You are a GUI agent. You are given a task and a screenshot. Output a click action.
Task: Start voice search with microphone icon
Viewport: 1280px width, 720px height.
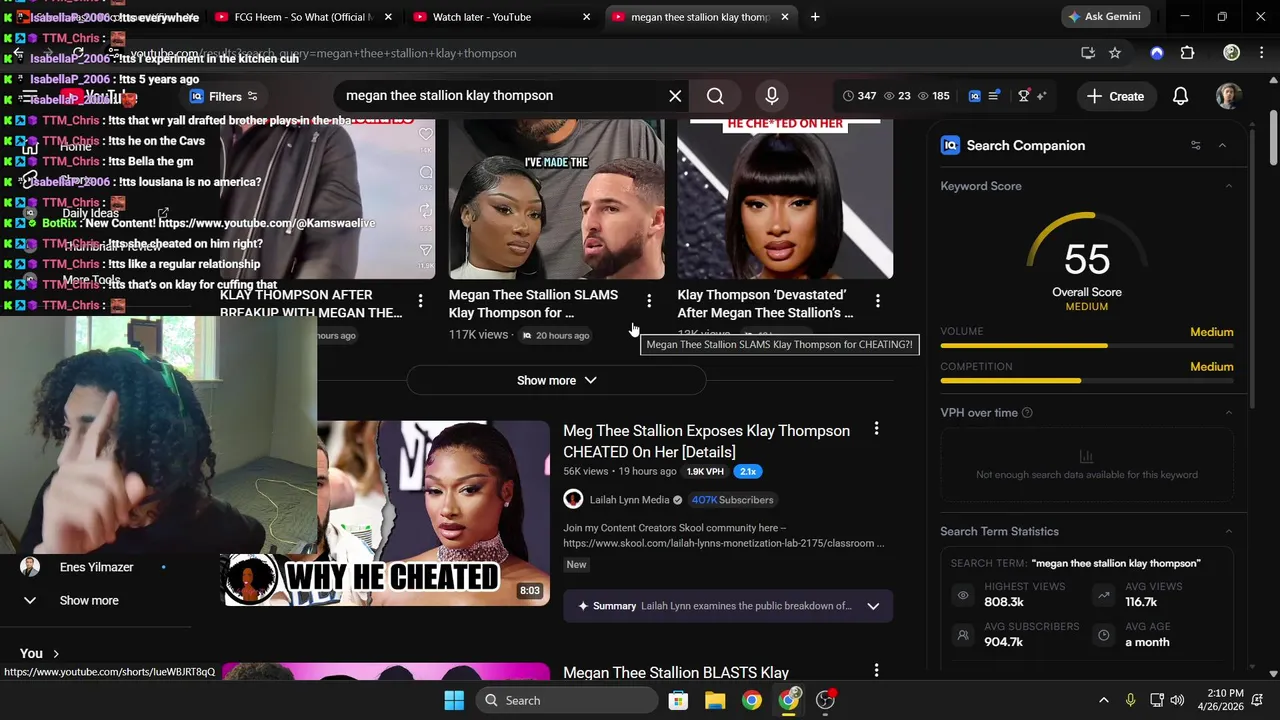pos(771,96)
